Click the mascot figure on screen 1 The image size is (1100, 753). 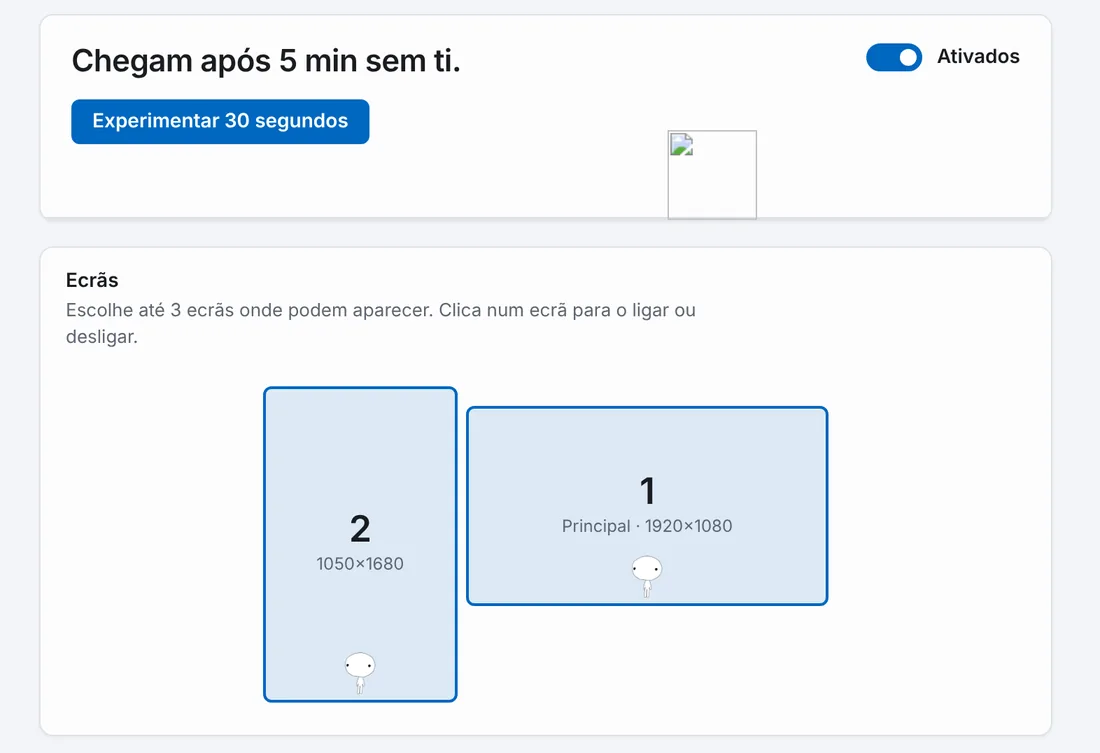point(647,576)
